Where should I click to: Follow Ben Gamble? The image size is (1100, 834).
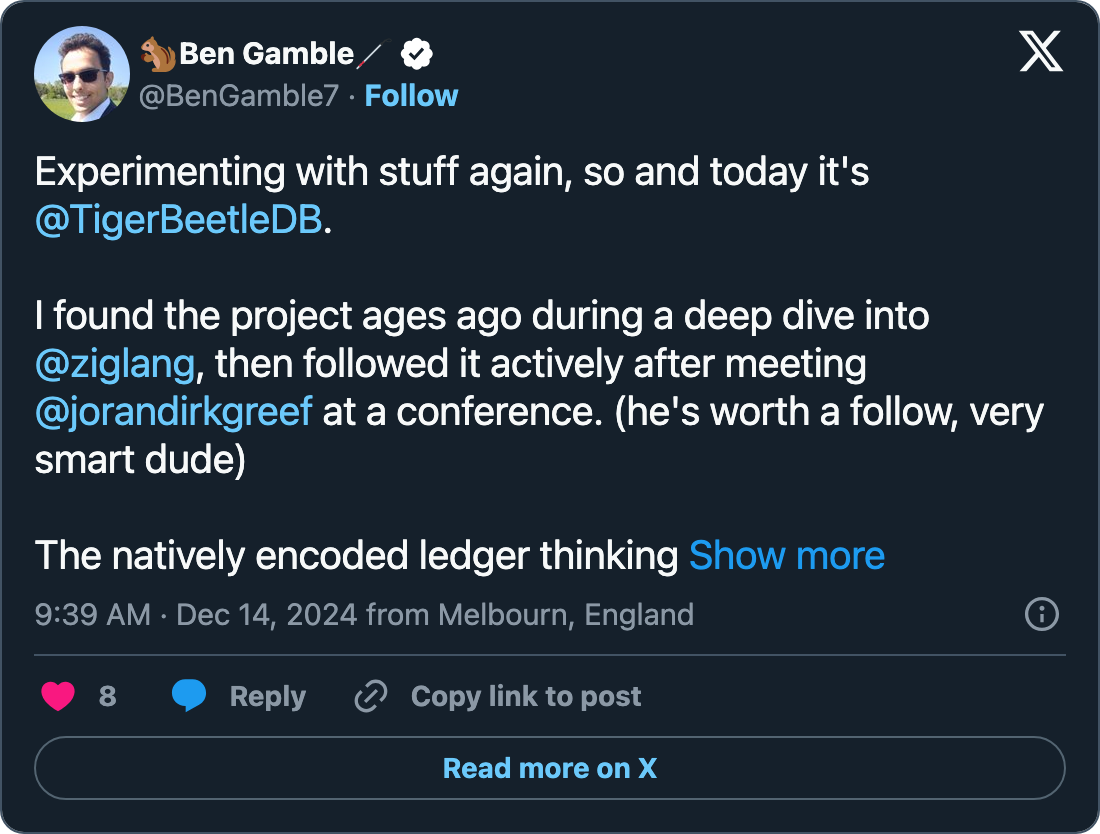(411, 96)
